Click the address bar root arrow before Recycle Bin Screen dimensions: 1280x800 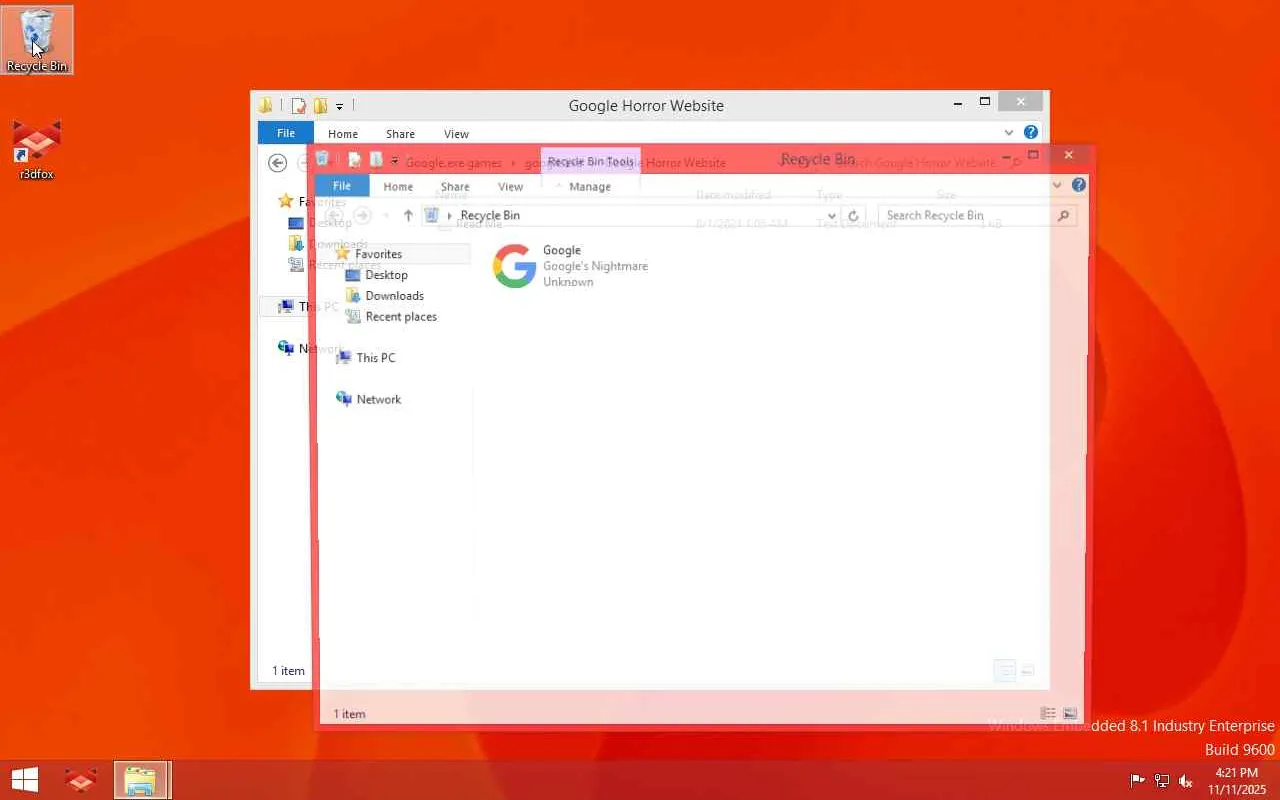click(x=450, y=215)
